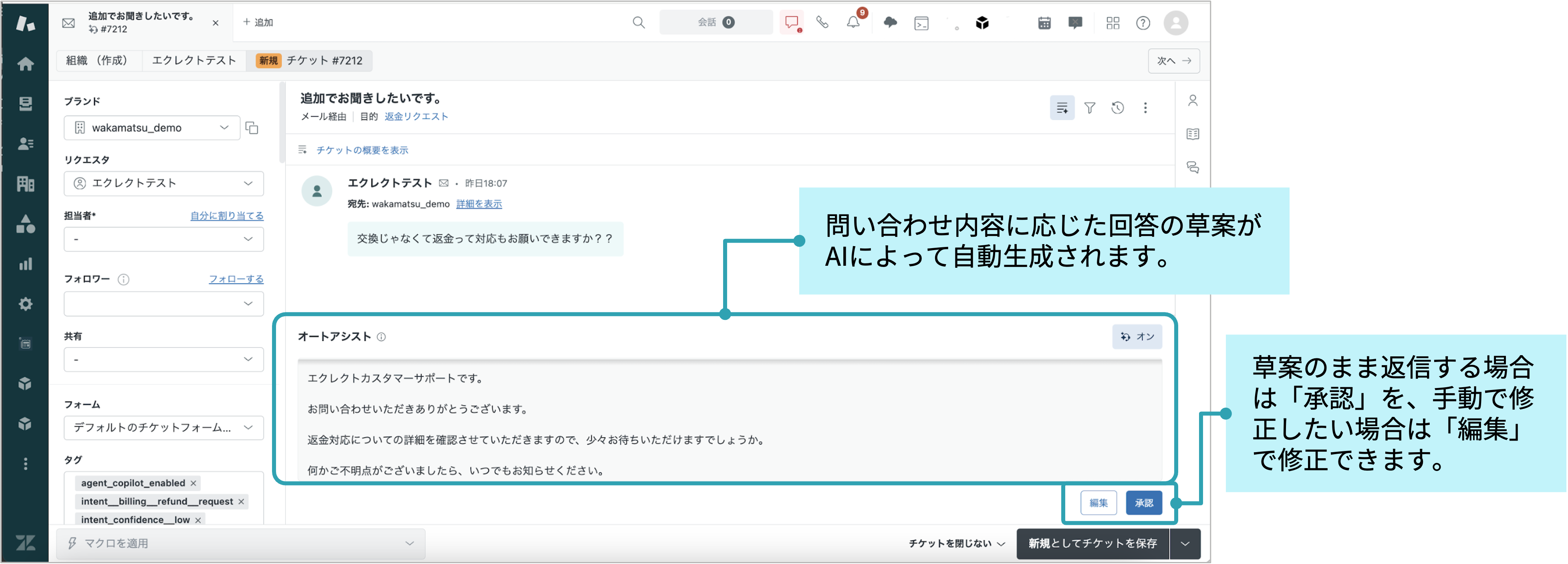
Task: Click the search magnifier icon
Action: click(x=638, y=22)
